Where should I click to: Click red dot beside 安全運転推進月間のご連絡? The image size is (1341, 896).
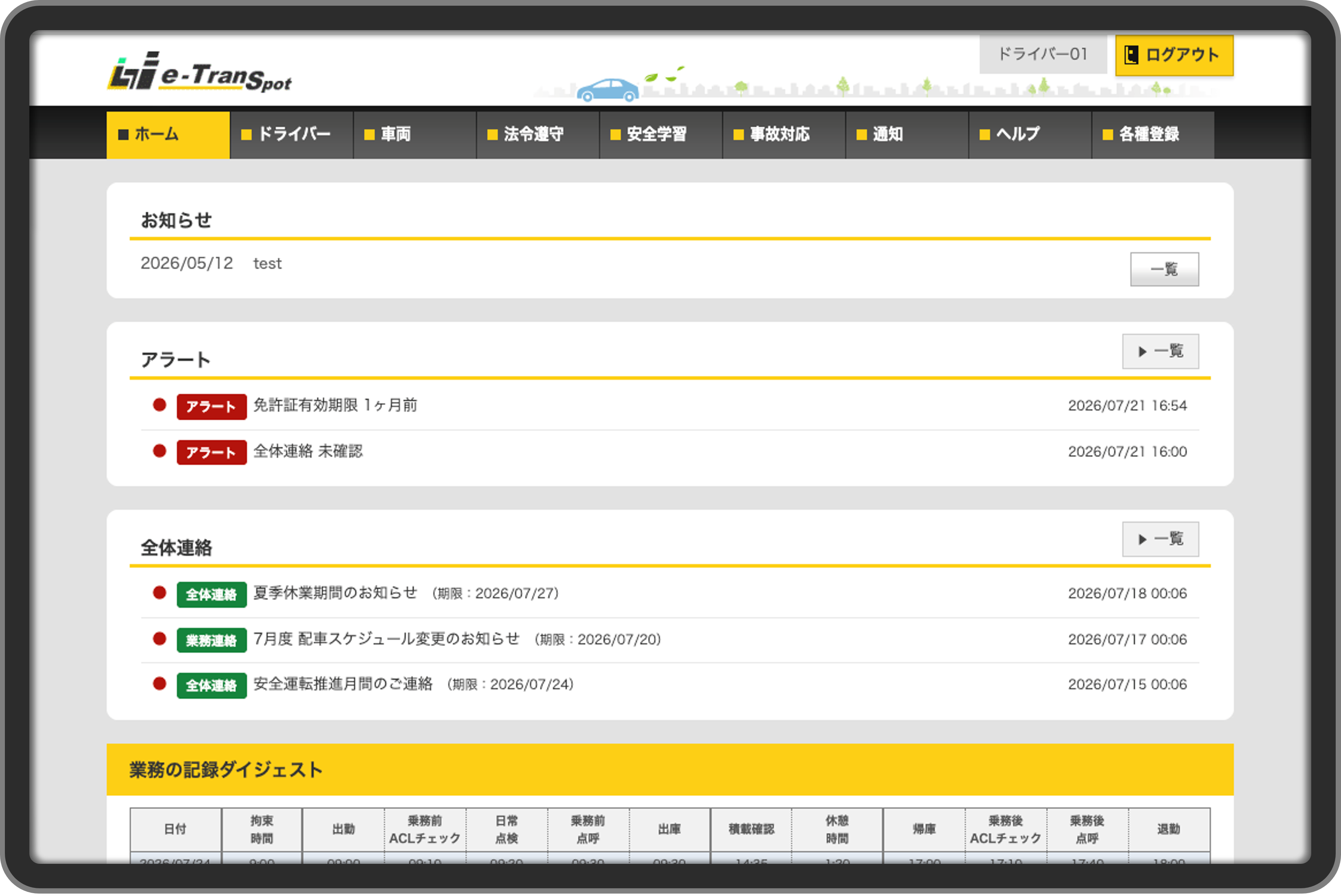[x=159, y=683]
